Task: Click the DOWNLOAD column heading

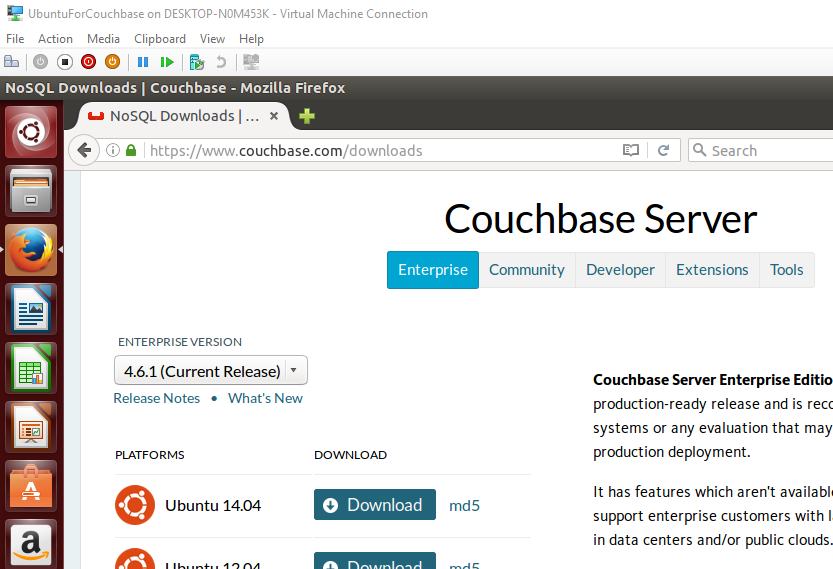Action: pos(351,455)
